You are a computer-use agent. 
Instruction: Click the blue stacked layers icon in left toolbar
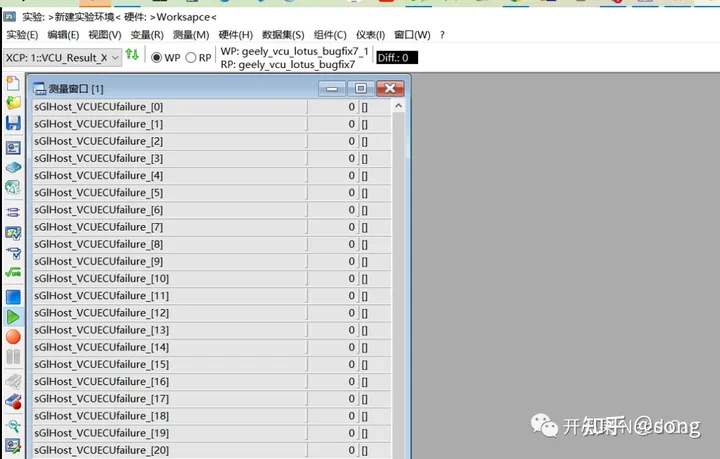click(13, 168)
